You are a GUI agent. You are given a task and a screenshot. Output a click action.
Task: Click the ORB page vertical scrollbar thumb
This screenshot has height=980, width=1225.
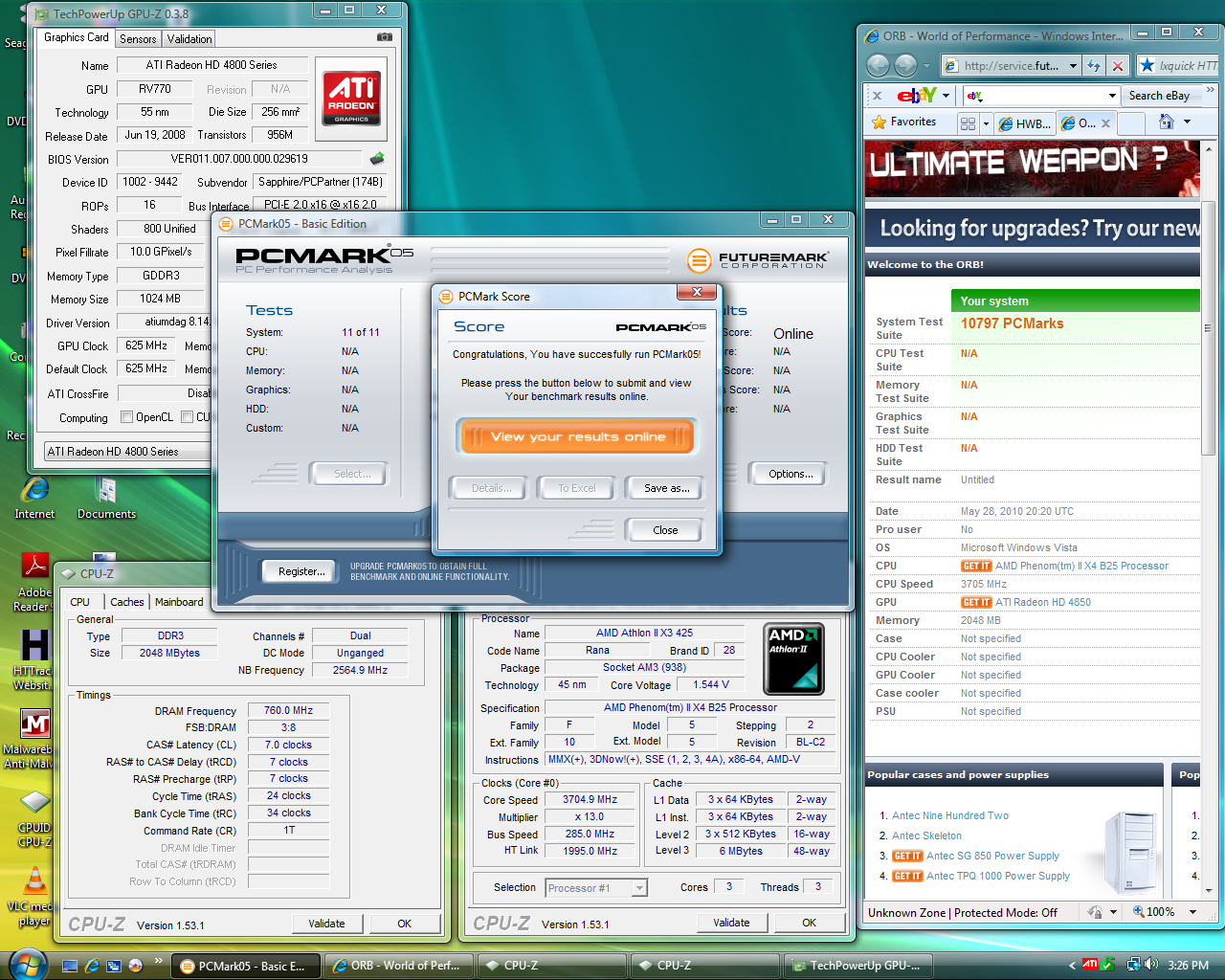[1209, 328]
